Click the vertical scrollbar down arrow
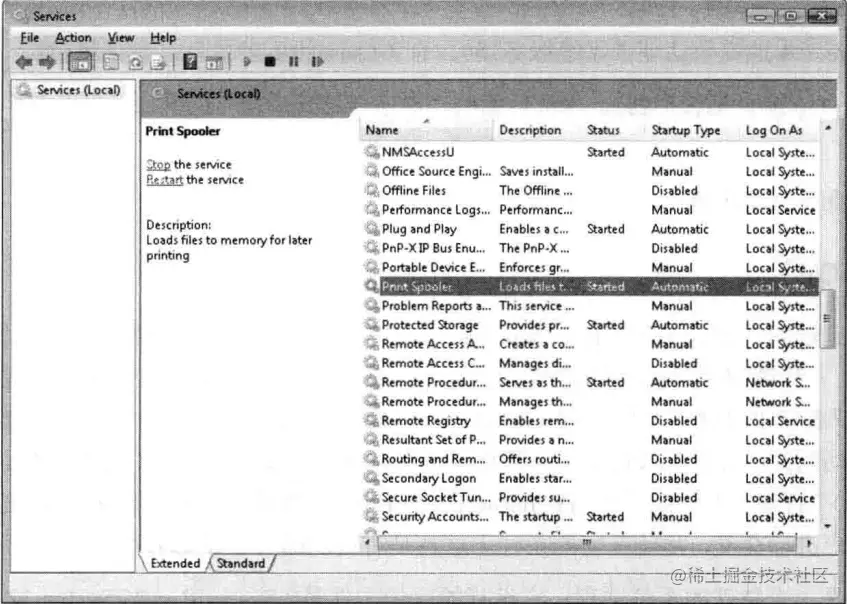847x604 pixels. (x=828, y=525)
